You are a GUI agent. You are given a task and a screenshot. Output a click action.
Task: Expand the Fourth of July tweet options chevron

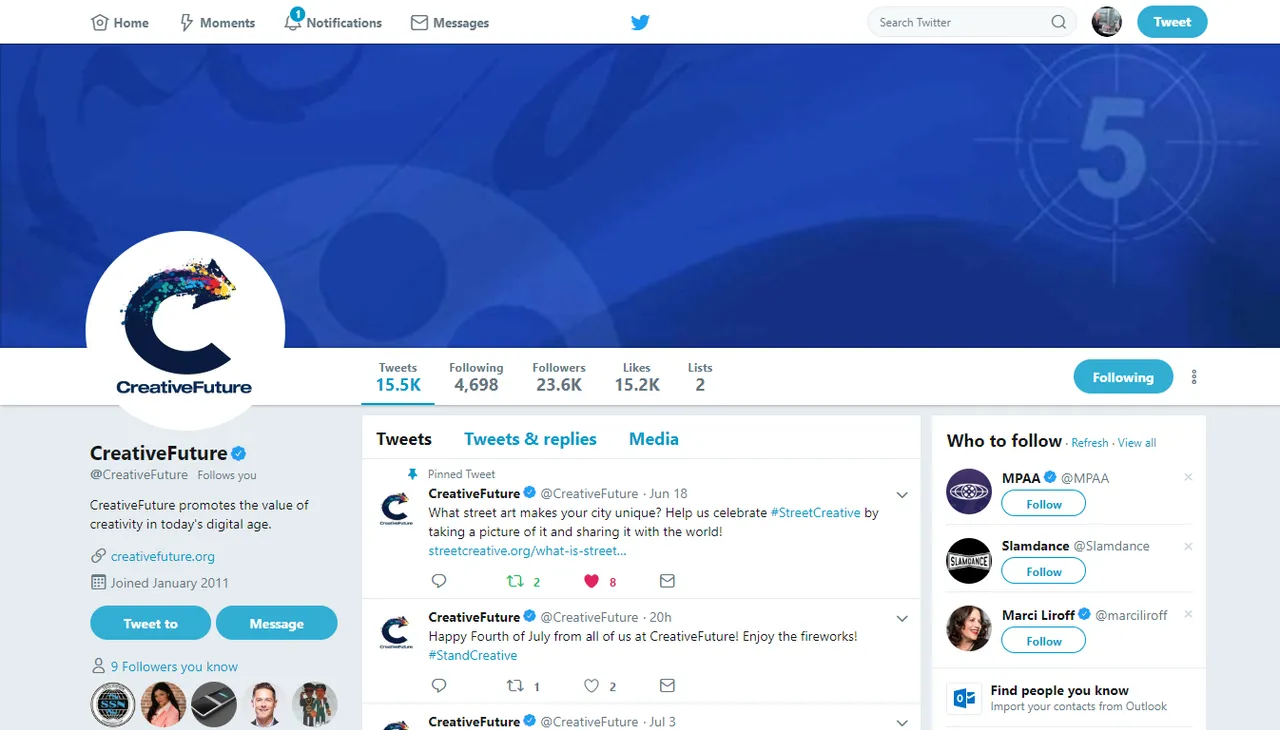(902, 619)
